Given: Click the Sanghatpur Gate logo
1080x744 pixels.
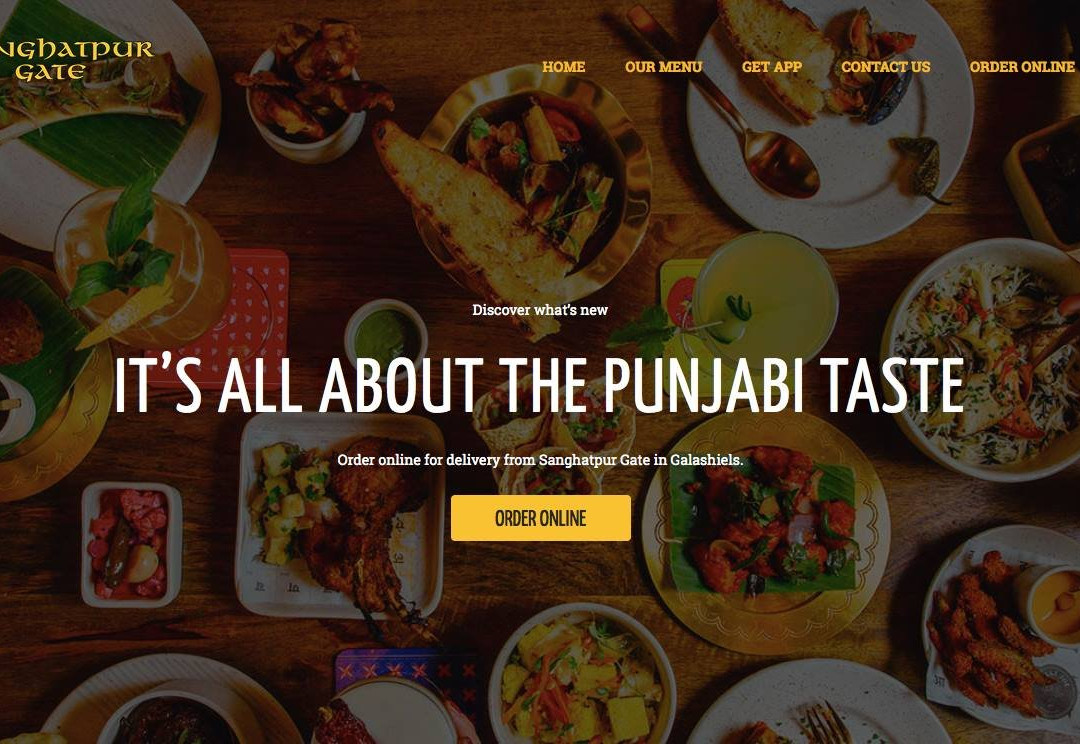Looking at the screenshot, I should pyautogui.click(x=76, y=61).
